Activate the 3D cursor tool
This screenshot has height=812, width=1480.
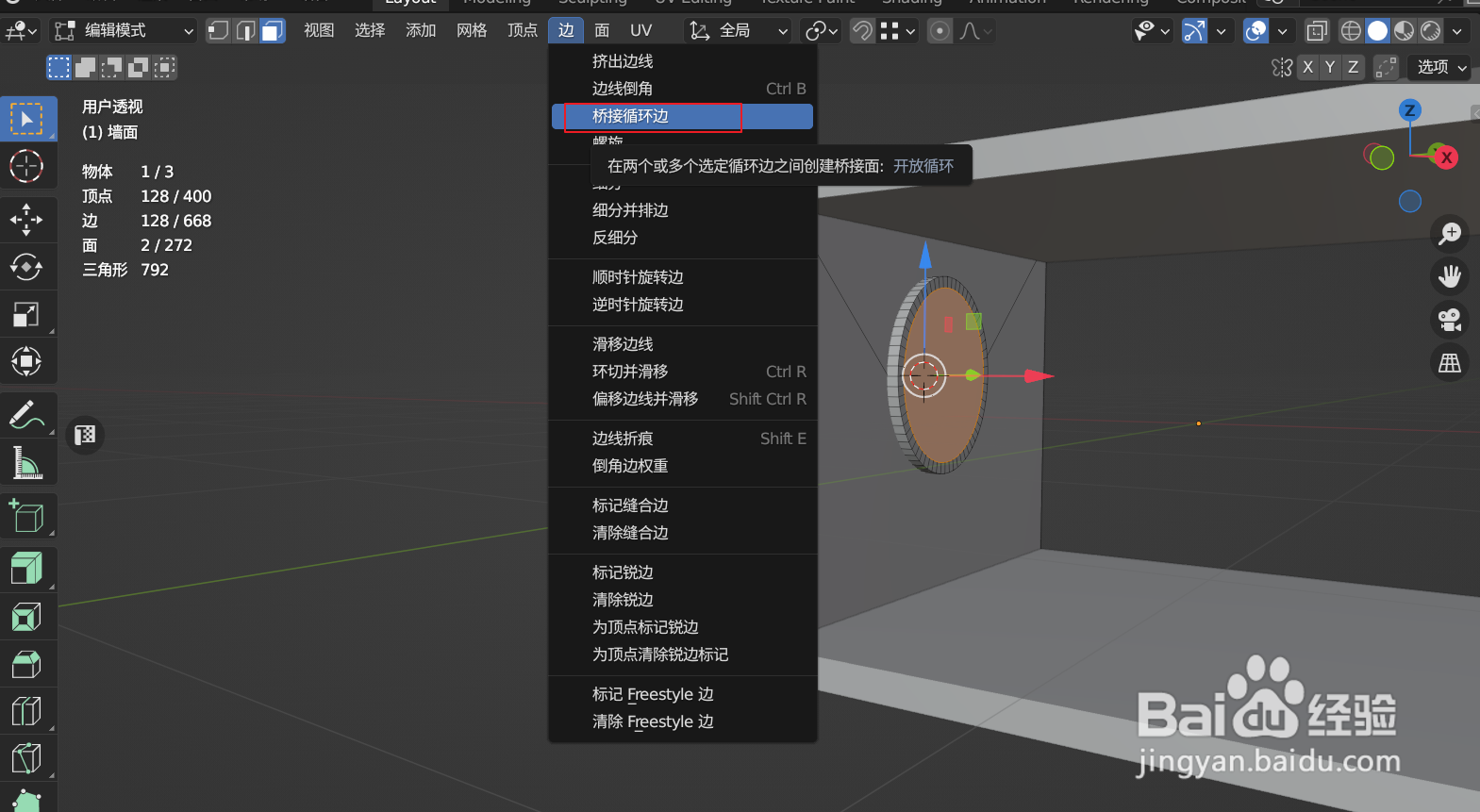pyautogui.click(x=26, y=166)
